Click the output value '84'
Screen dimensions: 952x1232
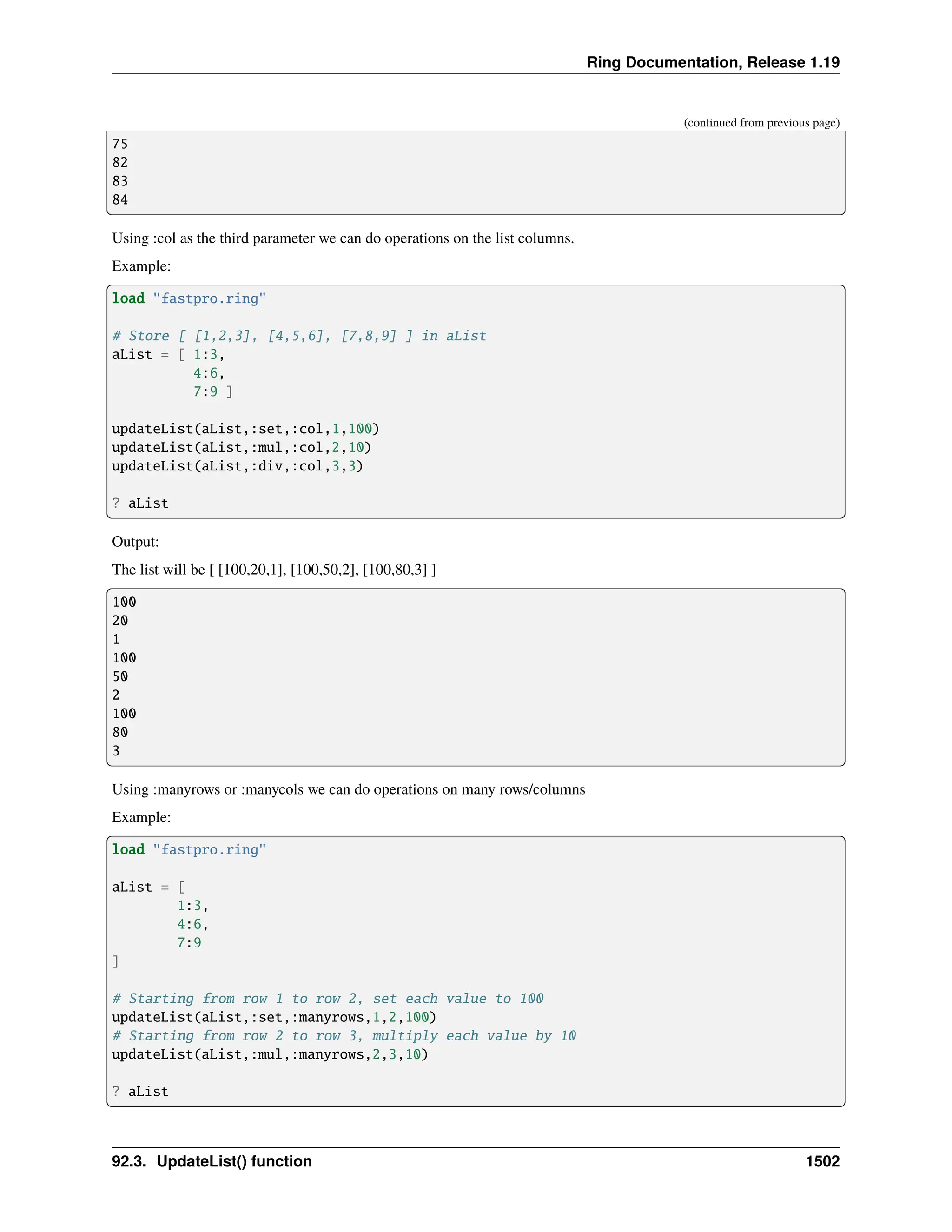120,200
